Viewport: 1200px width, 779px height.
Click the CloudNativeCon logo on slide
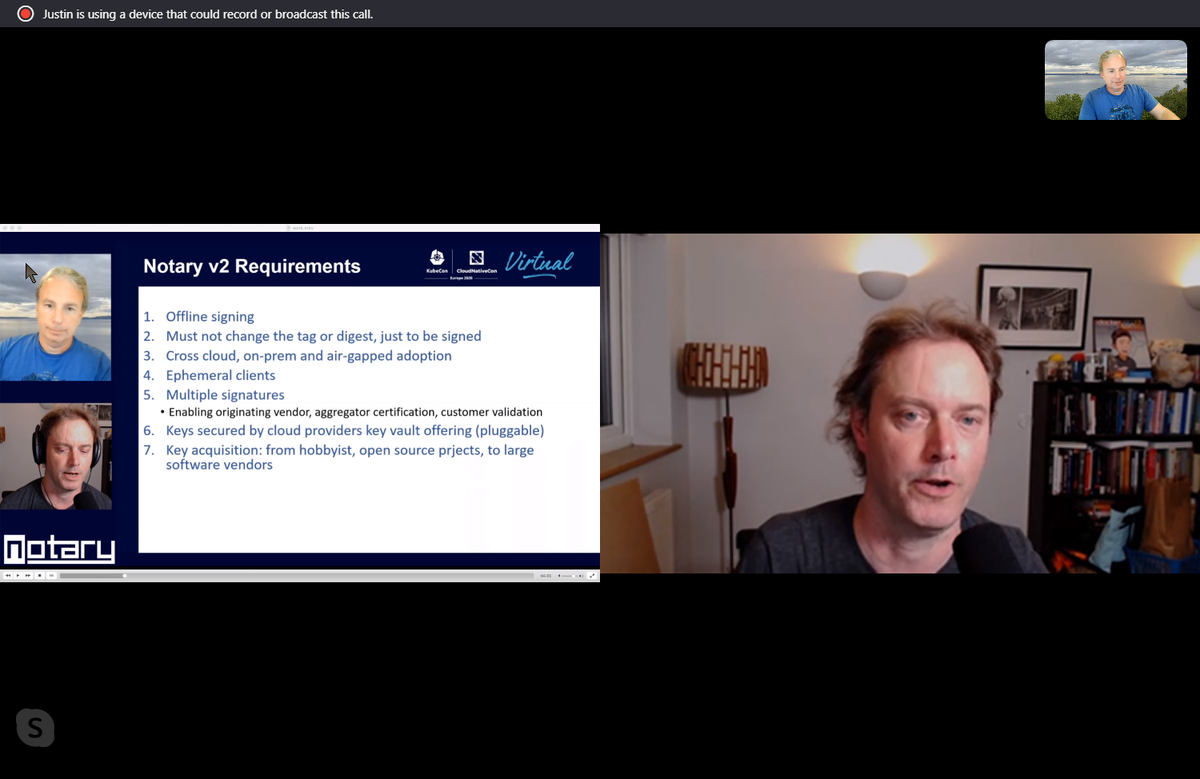coord(476,263)
